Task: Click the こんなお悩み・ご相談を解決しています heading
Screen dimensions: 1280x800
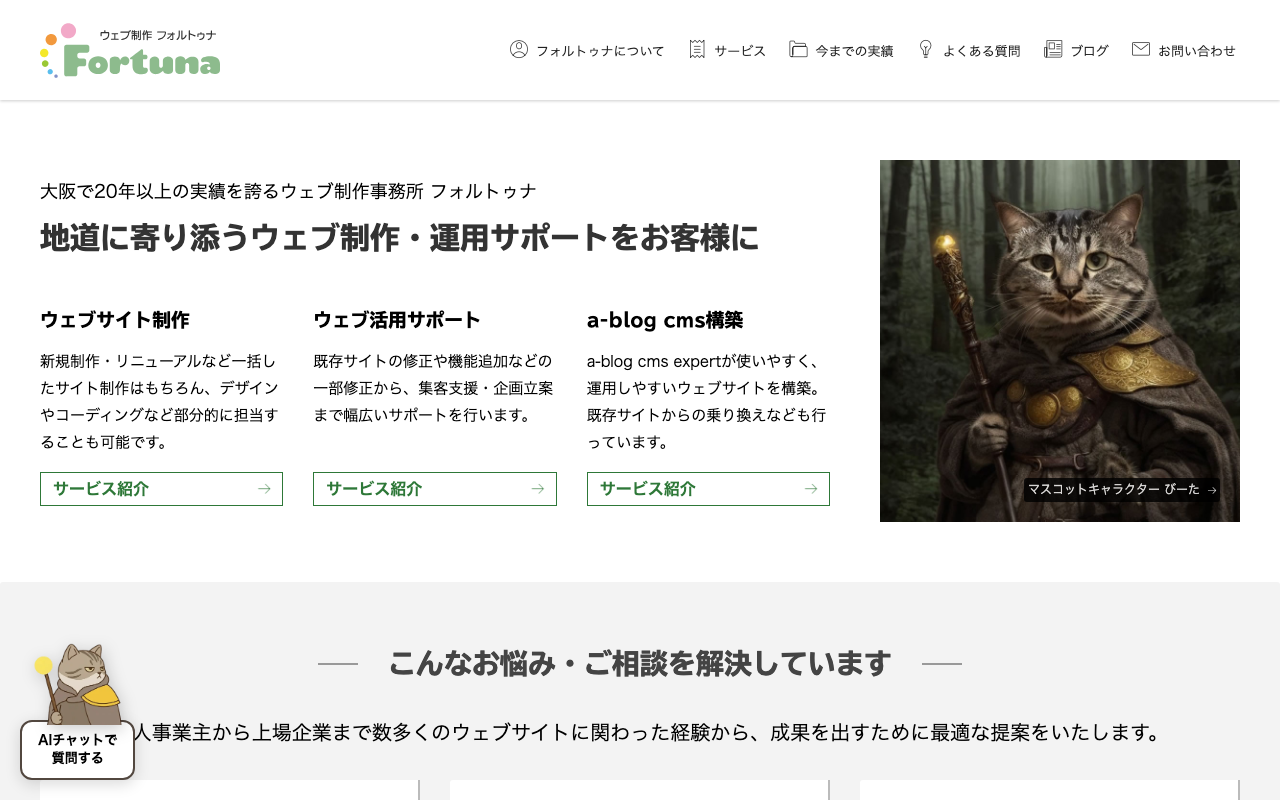Action: coord(640,663)
